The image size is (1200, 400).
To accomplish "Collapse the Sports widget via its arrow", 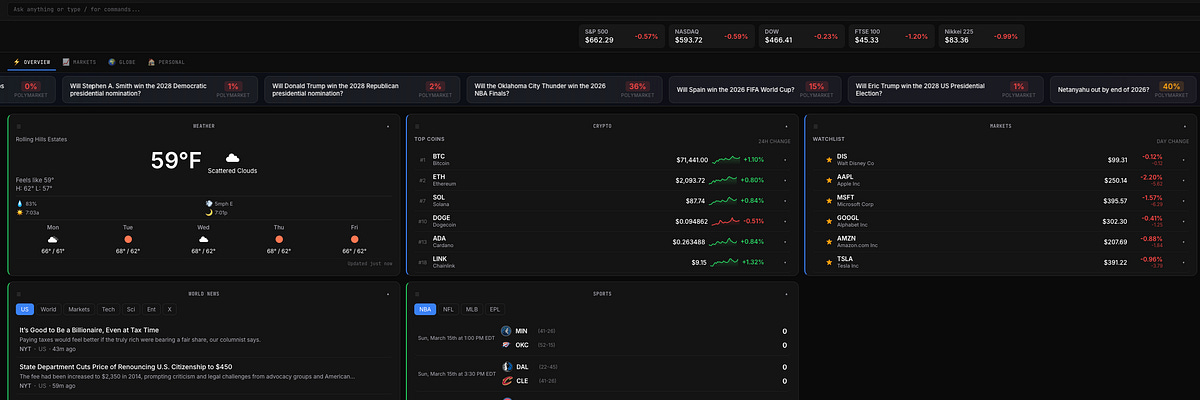I will point(787,294).
